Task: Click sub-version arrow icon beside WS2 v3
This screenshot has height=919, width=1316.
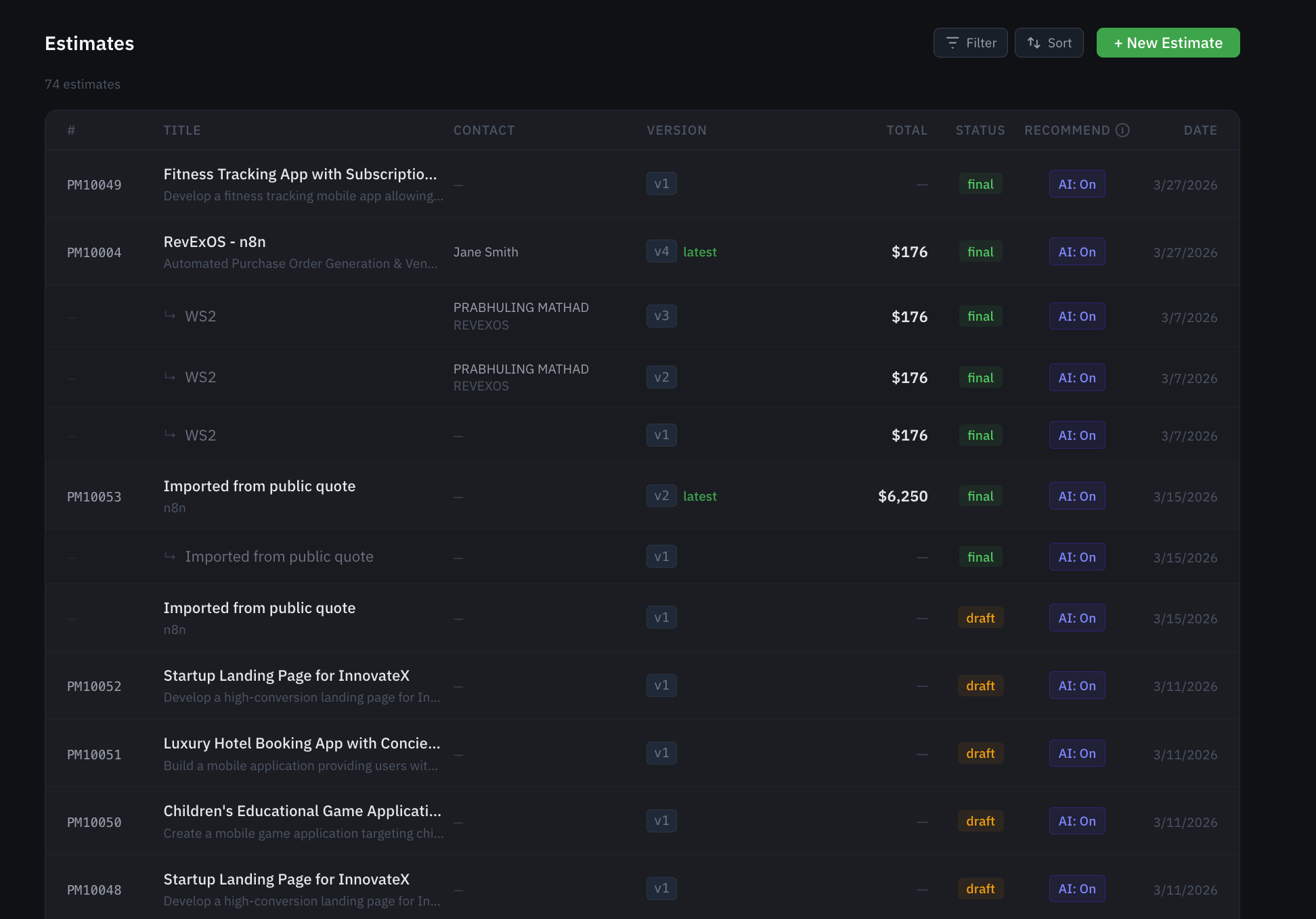Action: tap(170, 315)
